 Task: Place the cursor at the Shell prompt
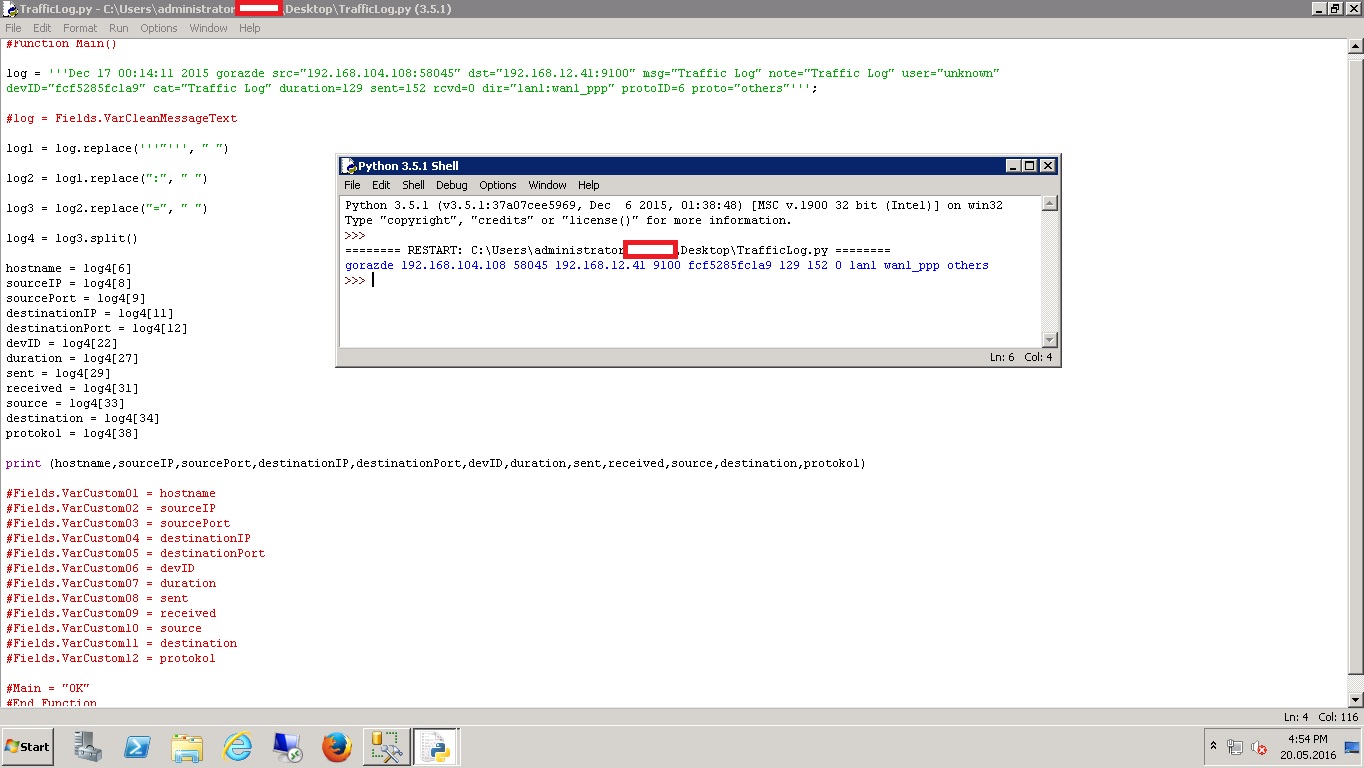tap(372, 280)
